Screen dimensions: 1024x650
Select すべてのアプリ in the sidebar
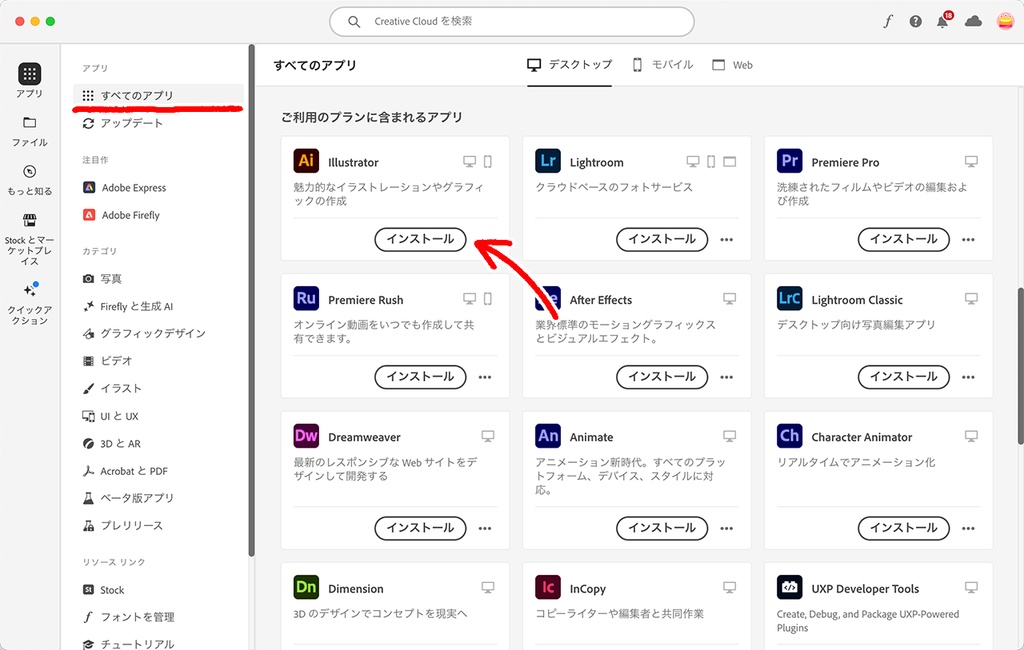(159, 95)
